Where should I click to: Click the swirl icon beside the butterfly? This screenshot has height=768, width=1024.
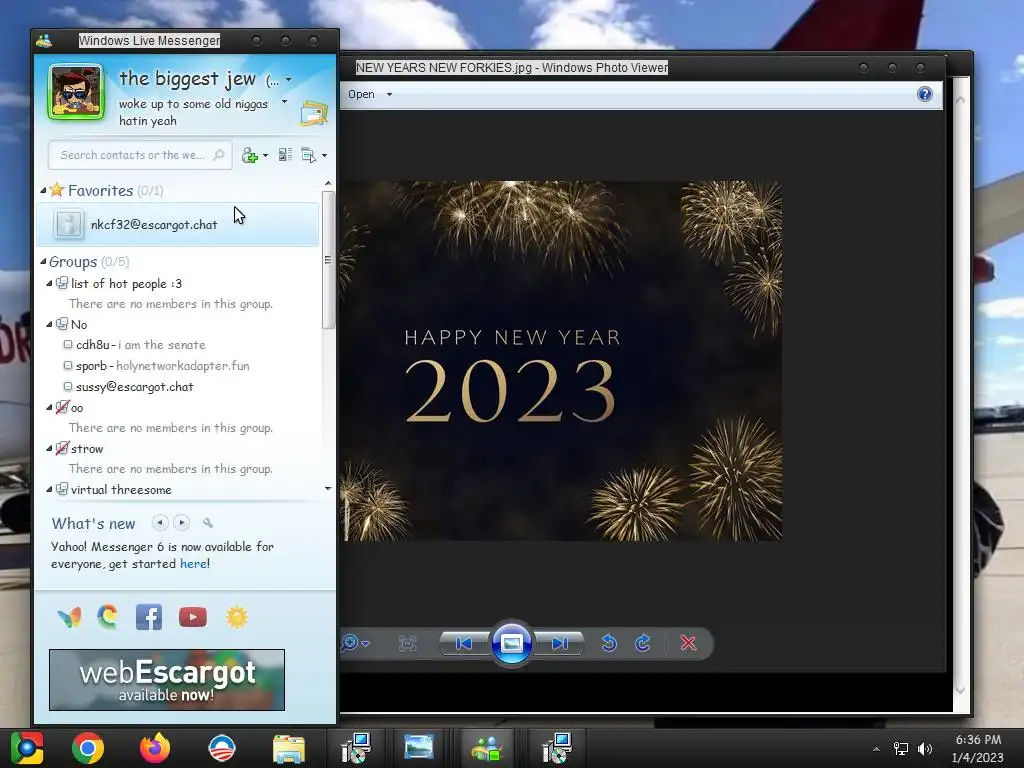coord(108,616)
